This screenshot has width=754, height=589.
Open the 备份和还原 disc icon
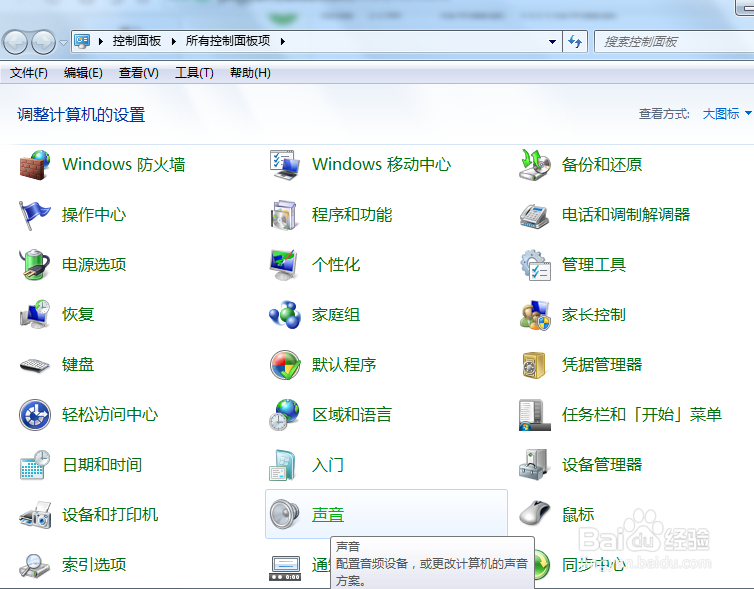535,164
